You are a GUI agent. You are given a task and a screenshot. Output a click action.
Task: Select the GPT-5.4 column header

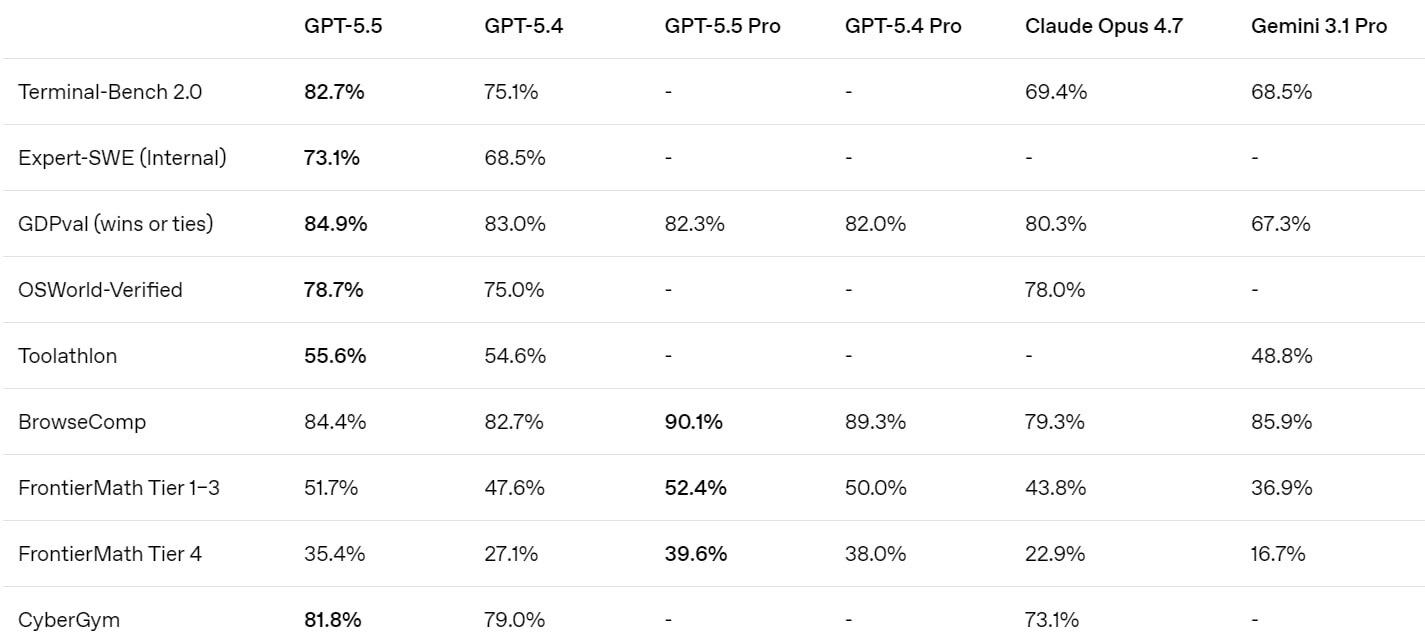coord(523,27)
